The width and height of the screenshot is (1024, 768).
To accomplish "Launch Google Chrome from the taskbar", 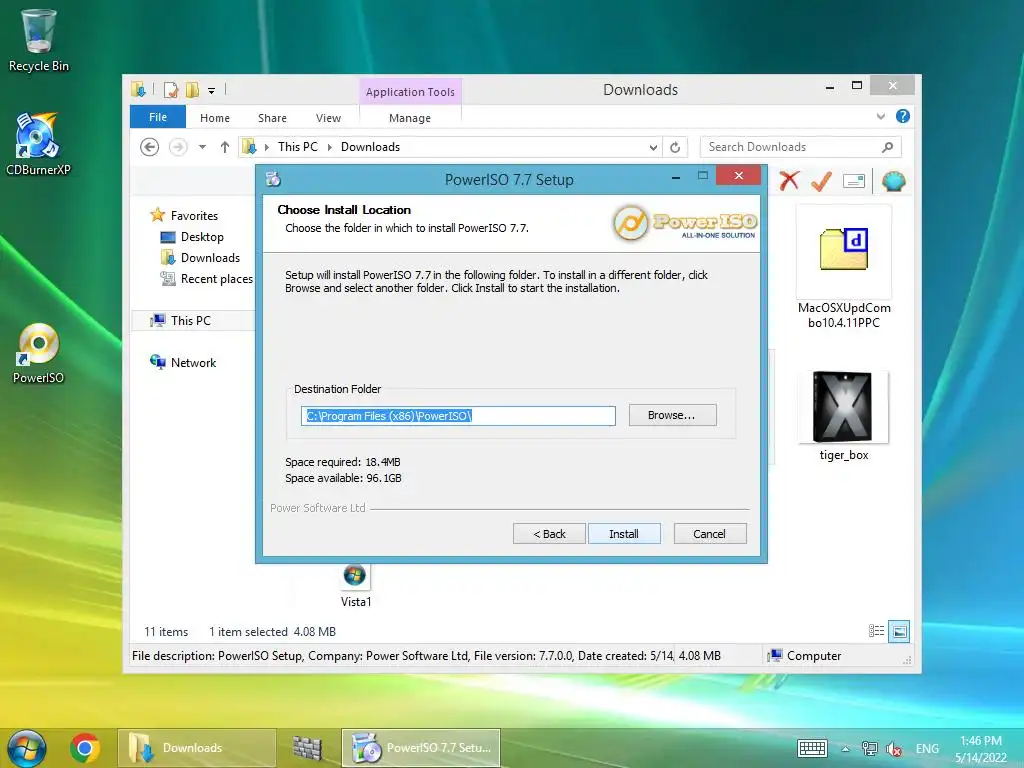I will [x=85, y=748].
